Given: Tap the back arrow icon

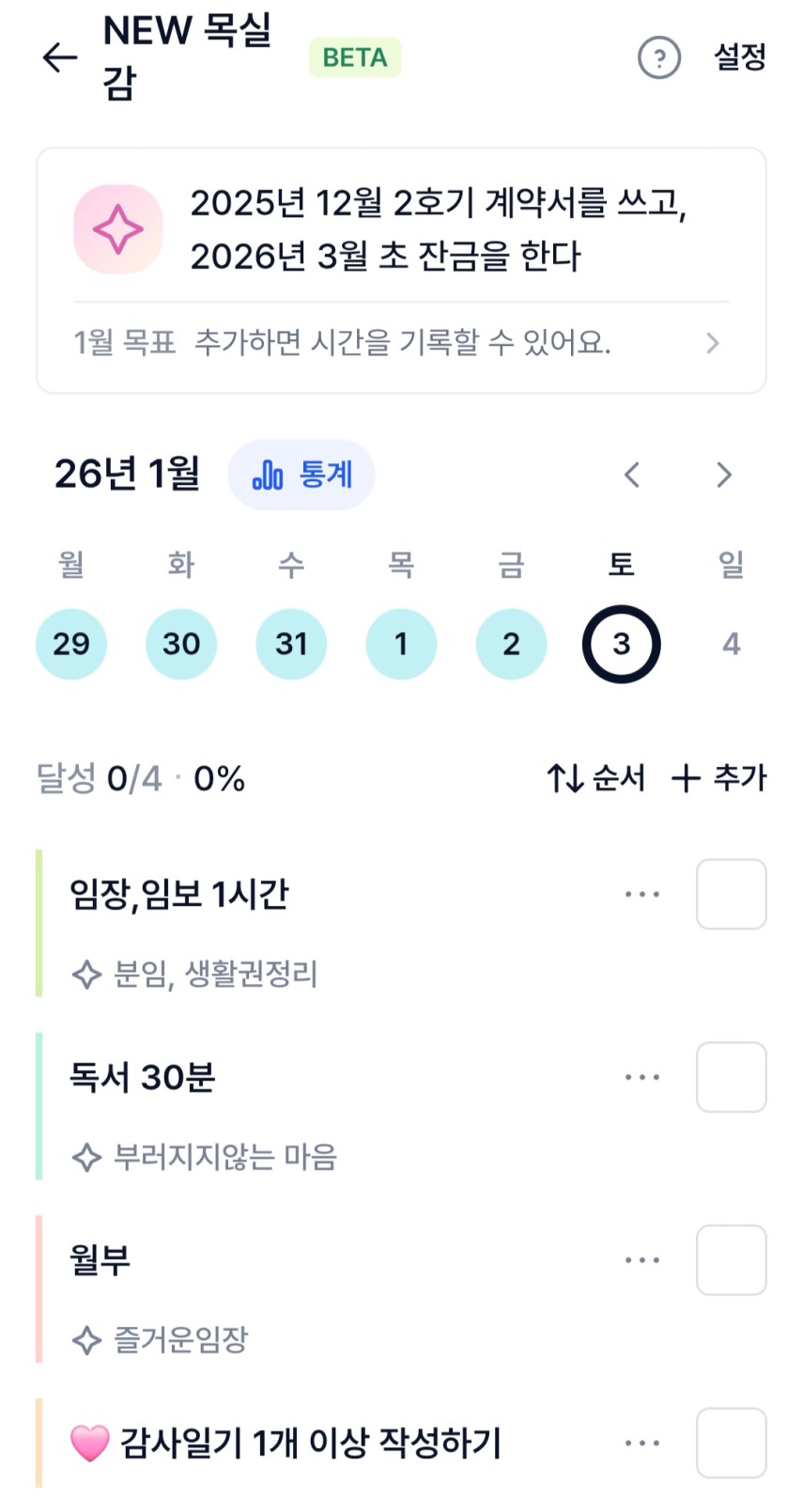Looking at the screenshot, I should coord(59,57).
